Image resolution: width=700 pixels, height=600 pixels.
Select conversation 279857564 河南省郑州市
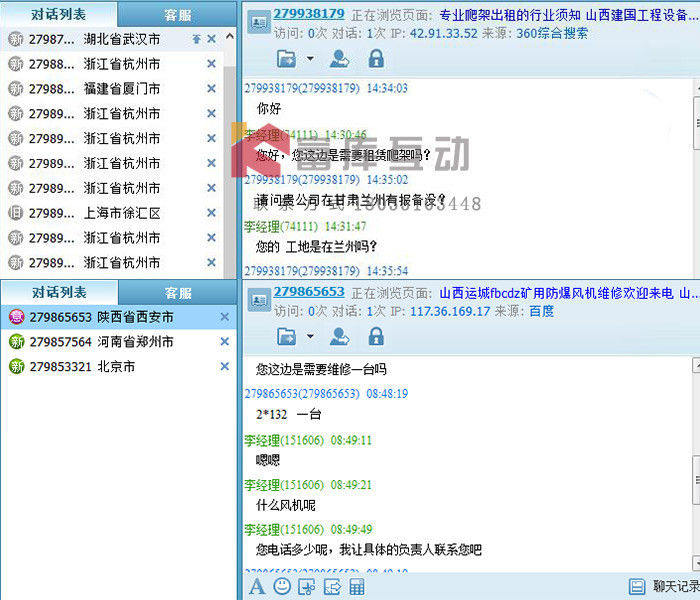118,342
